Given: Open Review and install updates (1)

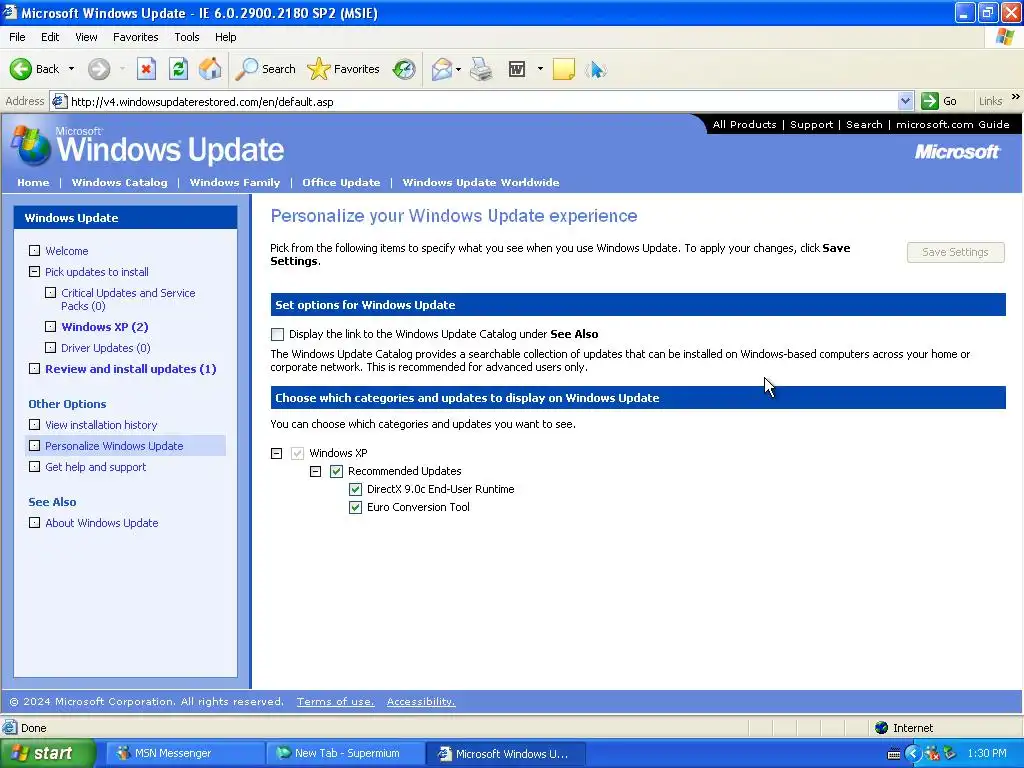Looking at the screenshot, I should 131,369.
